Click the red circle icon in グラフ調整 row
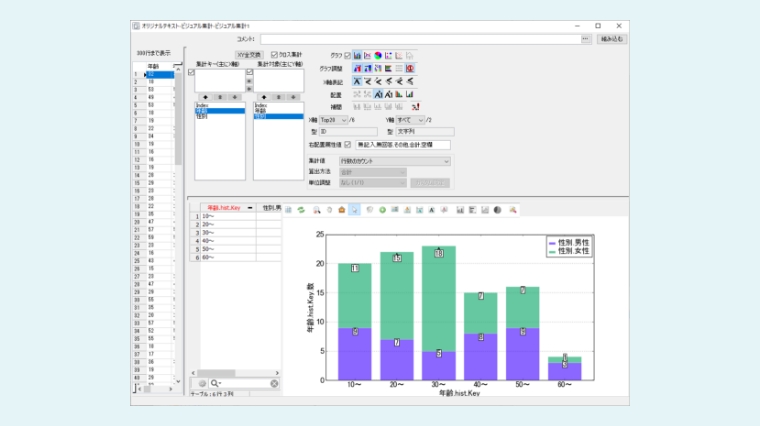This screenshot has width=760, height=426. coord(410,68)
